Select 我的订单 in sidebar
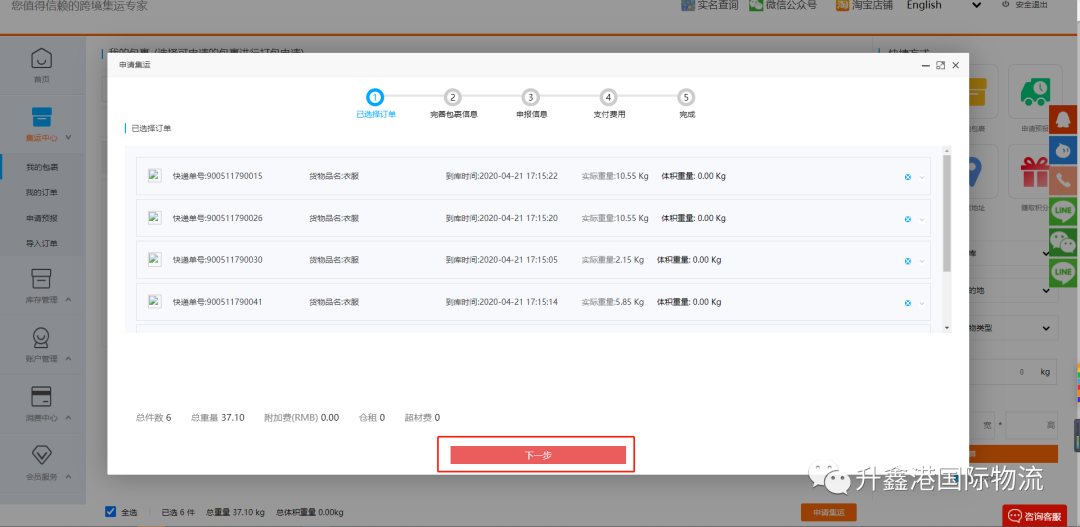The height and width of the screenshot is (527, 1080). point(42,192)
